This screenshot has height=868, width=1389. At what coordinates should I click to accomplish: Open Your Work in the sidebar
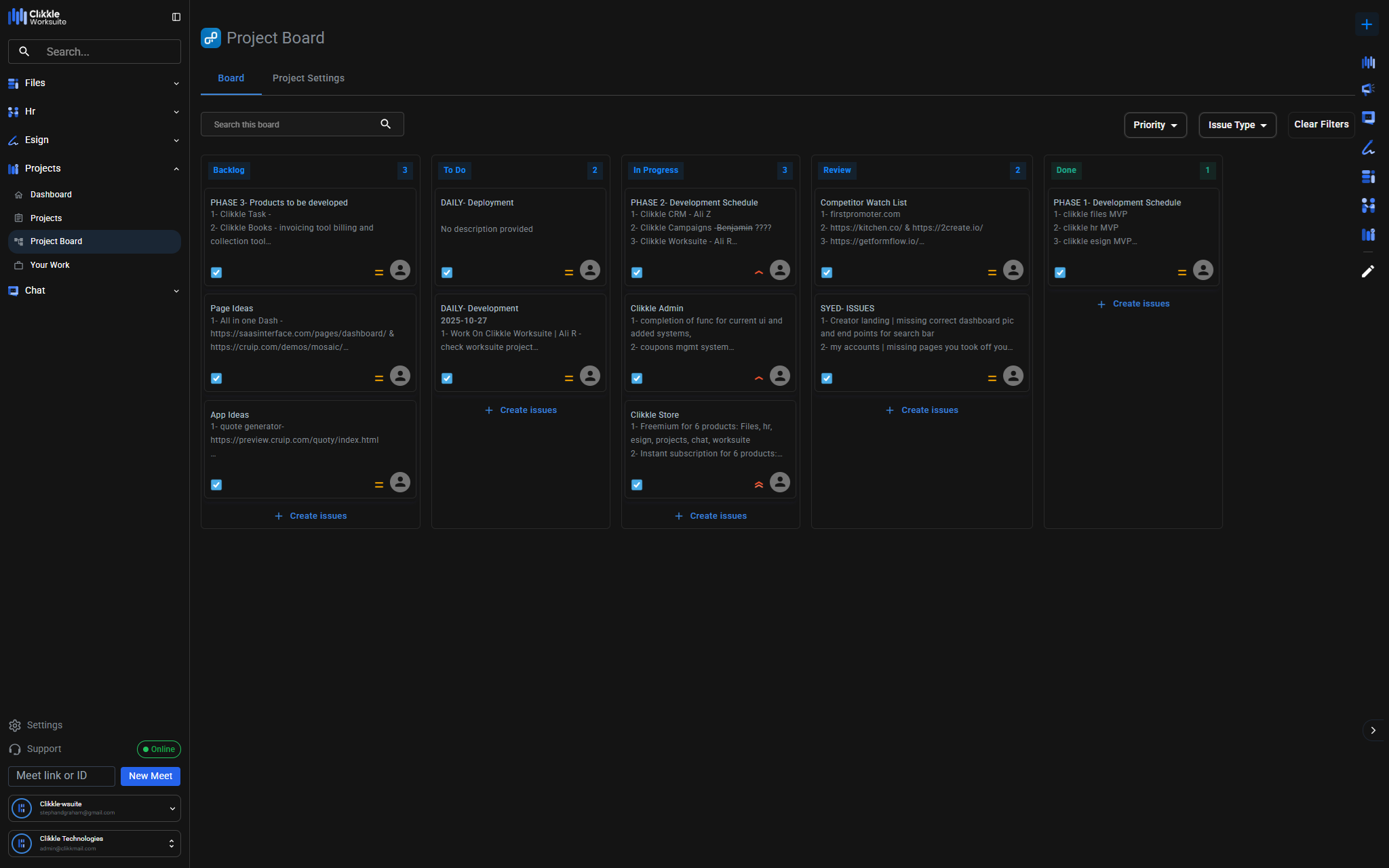(50, 265)
